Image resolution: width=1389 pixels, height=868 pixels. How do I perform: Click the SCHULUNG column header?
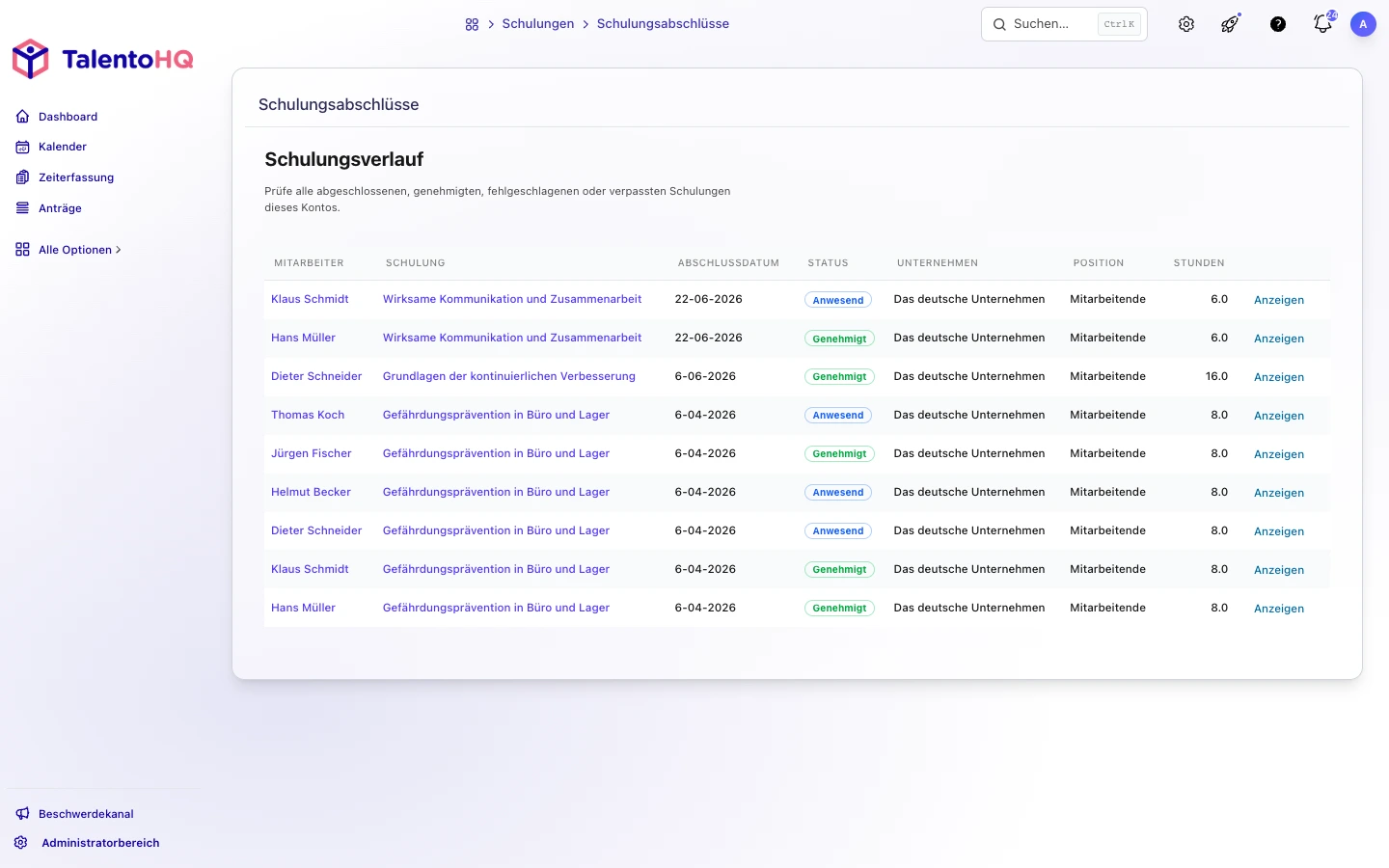416,263
